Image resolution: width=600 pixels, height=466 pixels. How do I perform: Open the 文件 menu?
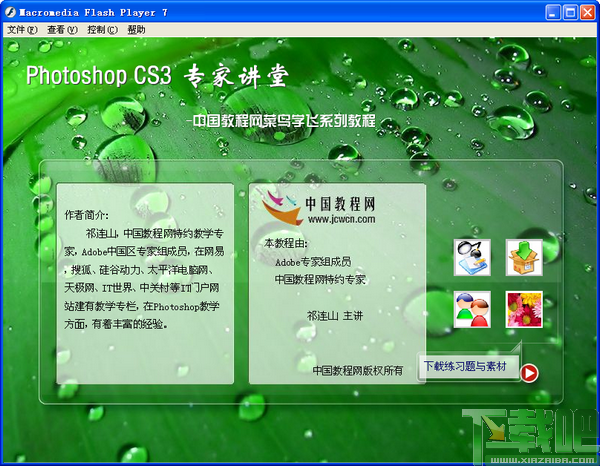[22, 29]
